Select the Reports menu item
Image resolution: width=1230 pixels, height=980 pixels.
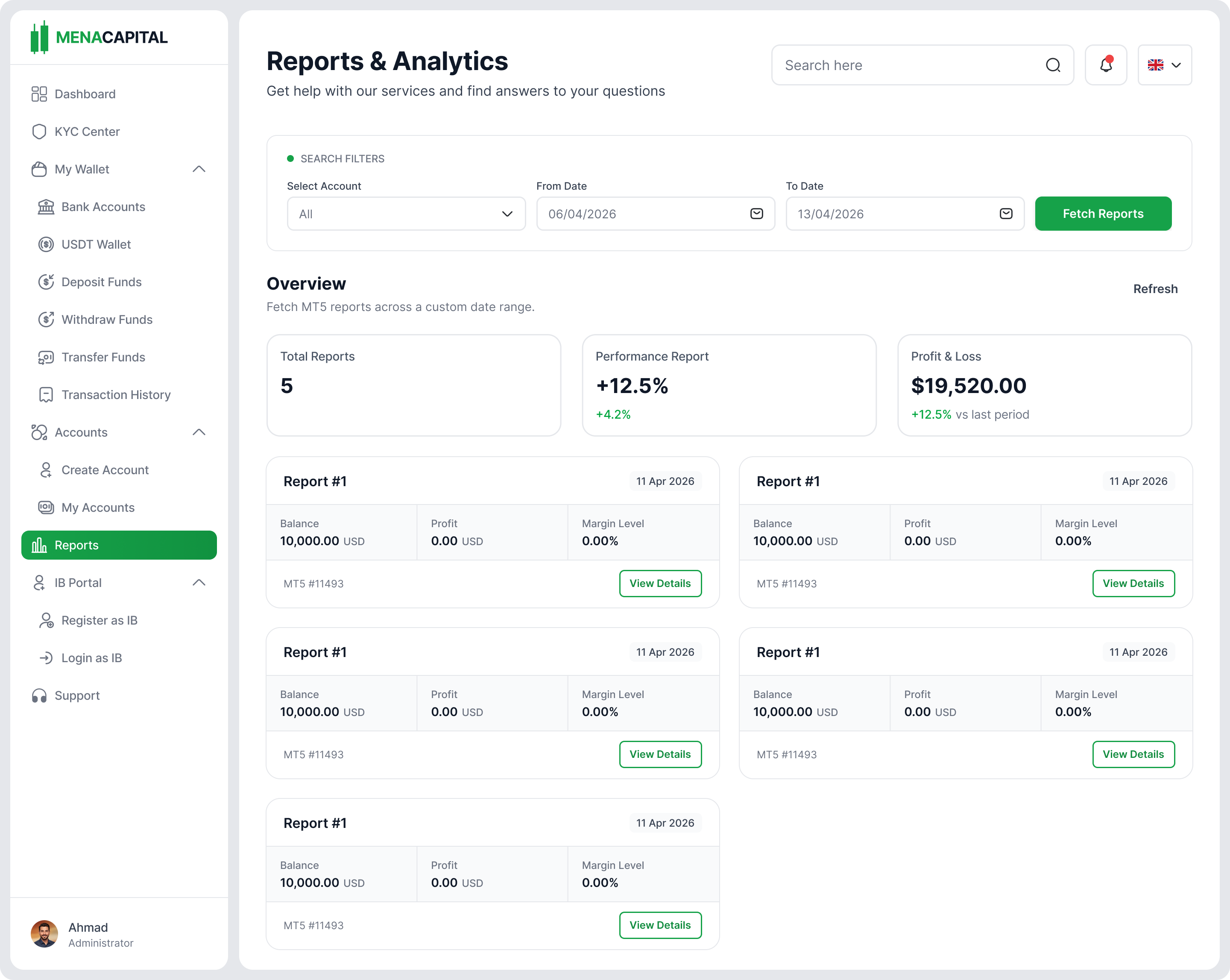click(x=119, y=545)
